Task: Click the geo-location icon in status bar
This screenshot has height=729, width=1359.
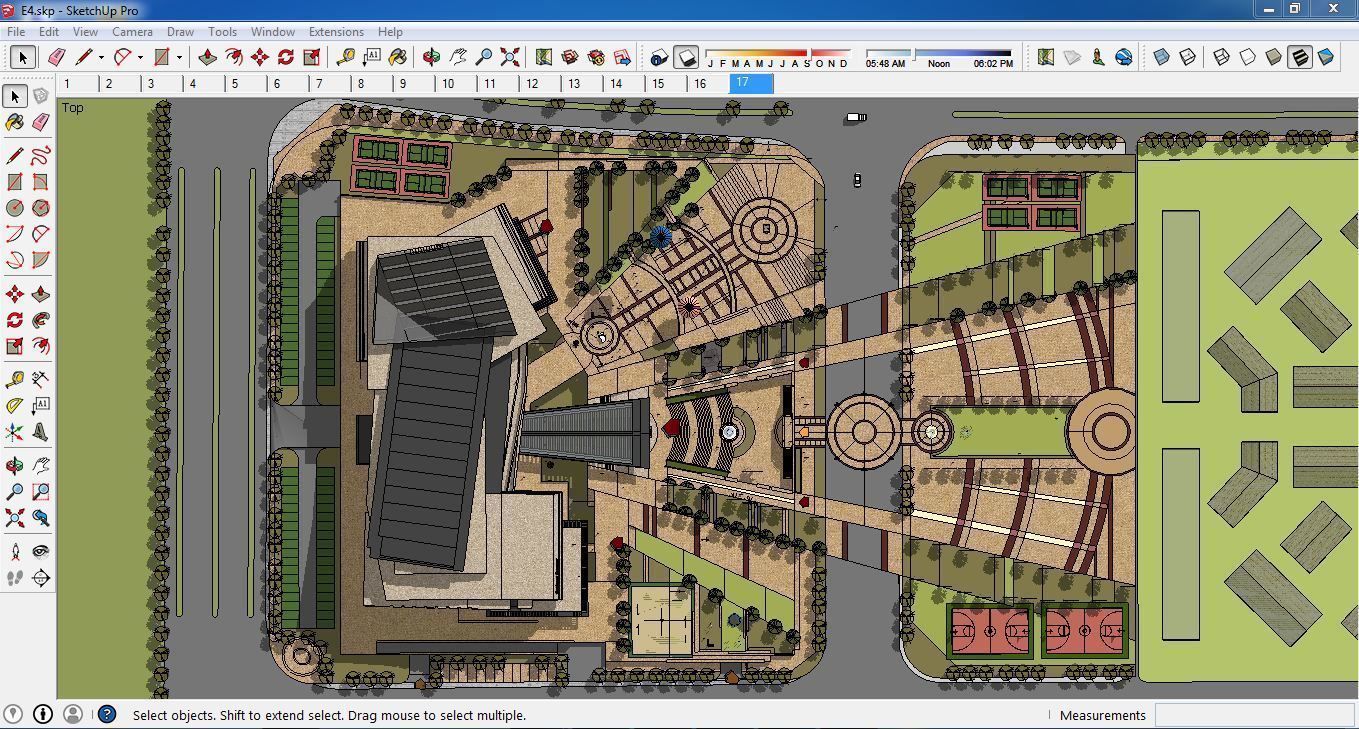Action: point(14,714)
